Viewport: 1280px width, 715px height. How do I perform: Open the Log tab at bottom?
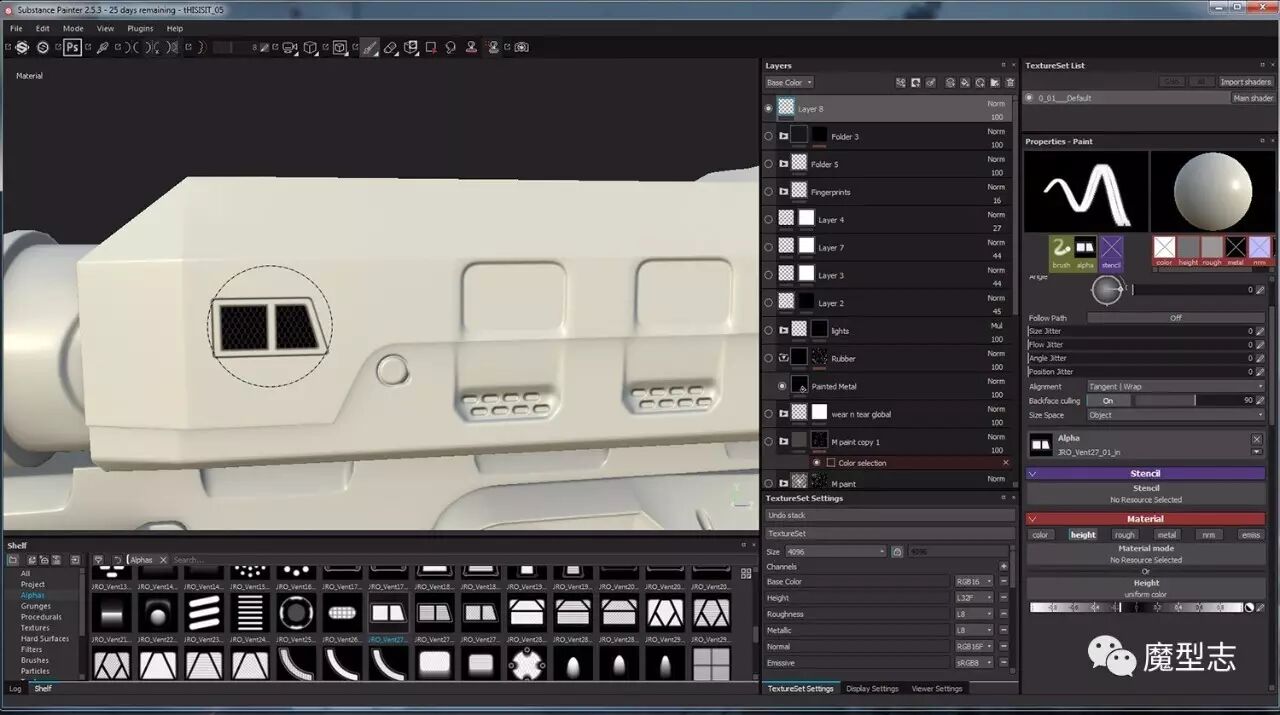pos(15,689)
